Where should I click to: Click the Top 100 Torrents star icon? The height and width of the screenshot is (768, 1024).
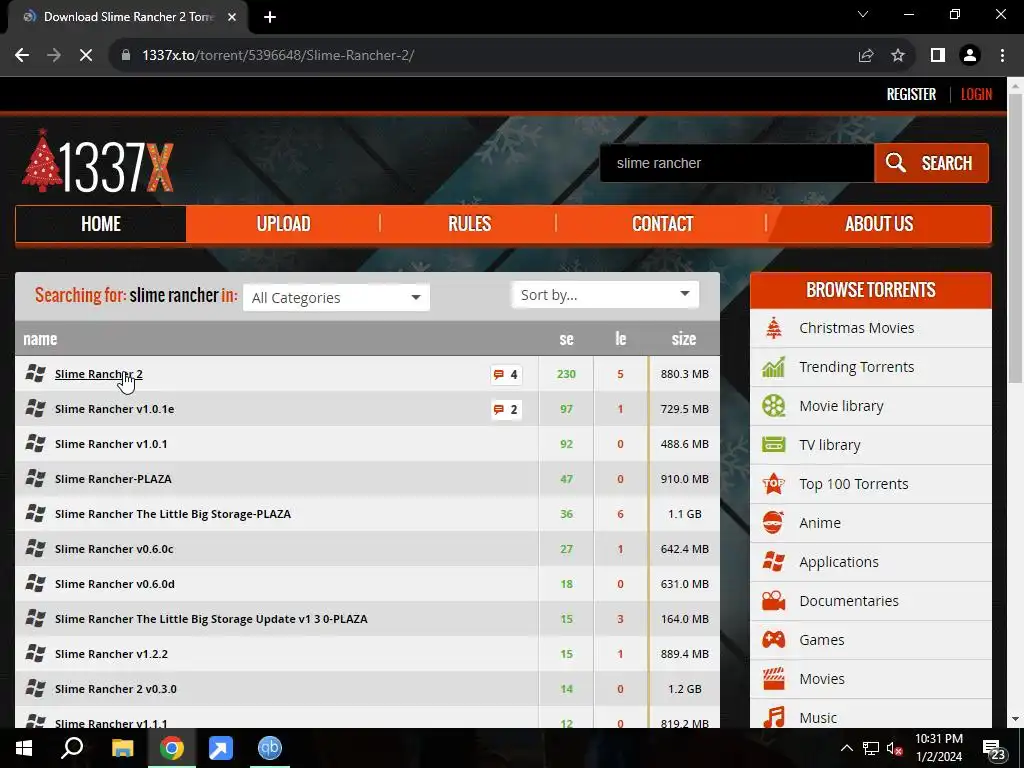point(774,484)
